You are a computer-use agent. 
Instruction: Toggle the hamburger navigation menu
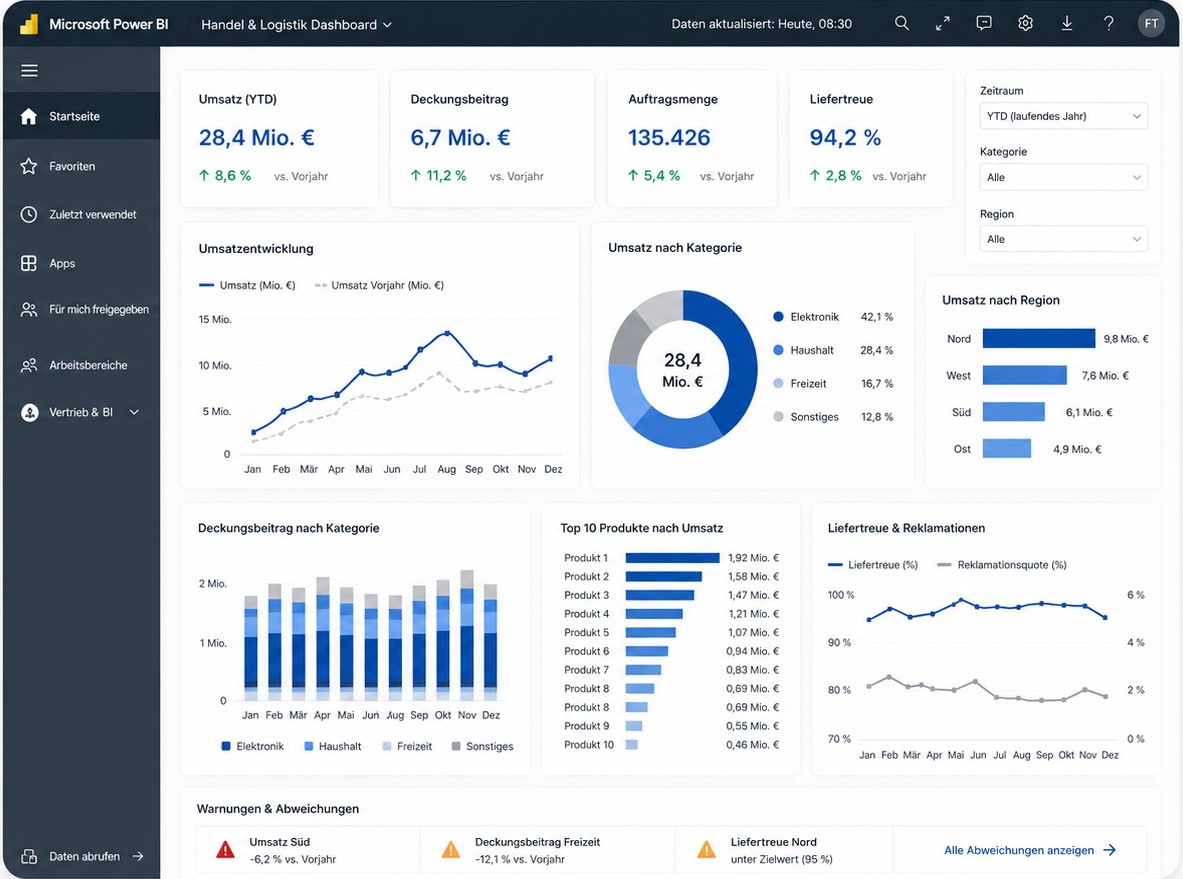coord(29,71)
